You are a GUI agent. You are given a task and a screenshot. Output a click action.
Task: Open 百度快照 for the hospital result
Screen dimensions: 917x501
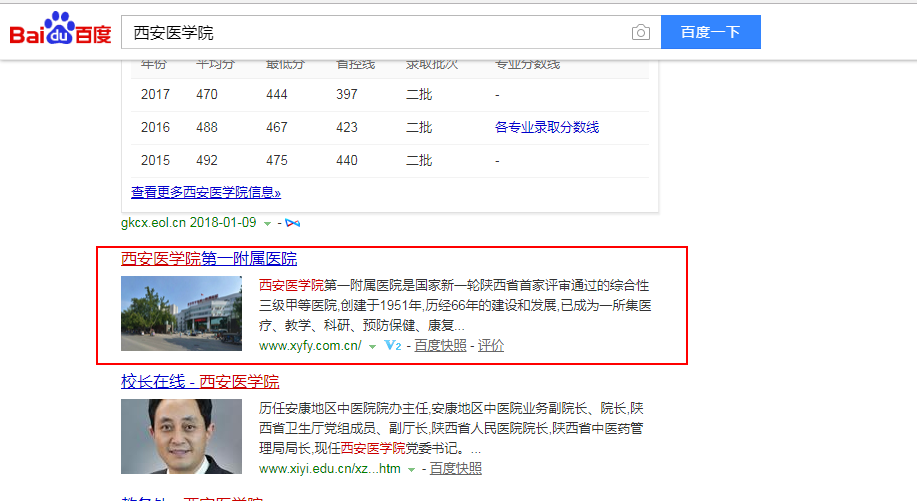tap(440, 346)
